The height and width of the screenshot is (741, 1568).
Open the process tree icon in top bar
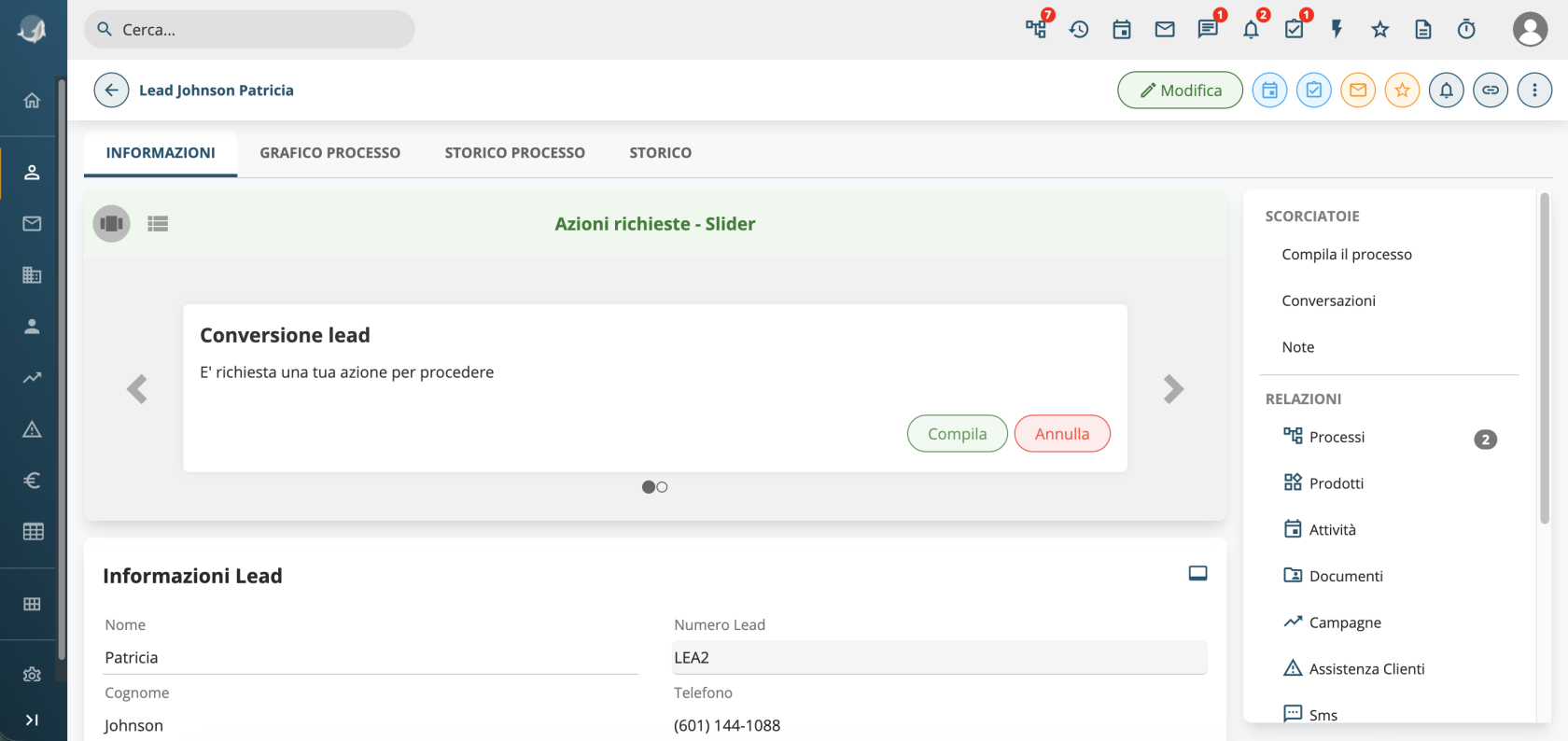1036,29
